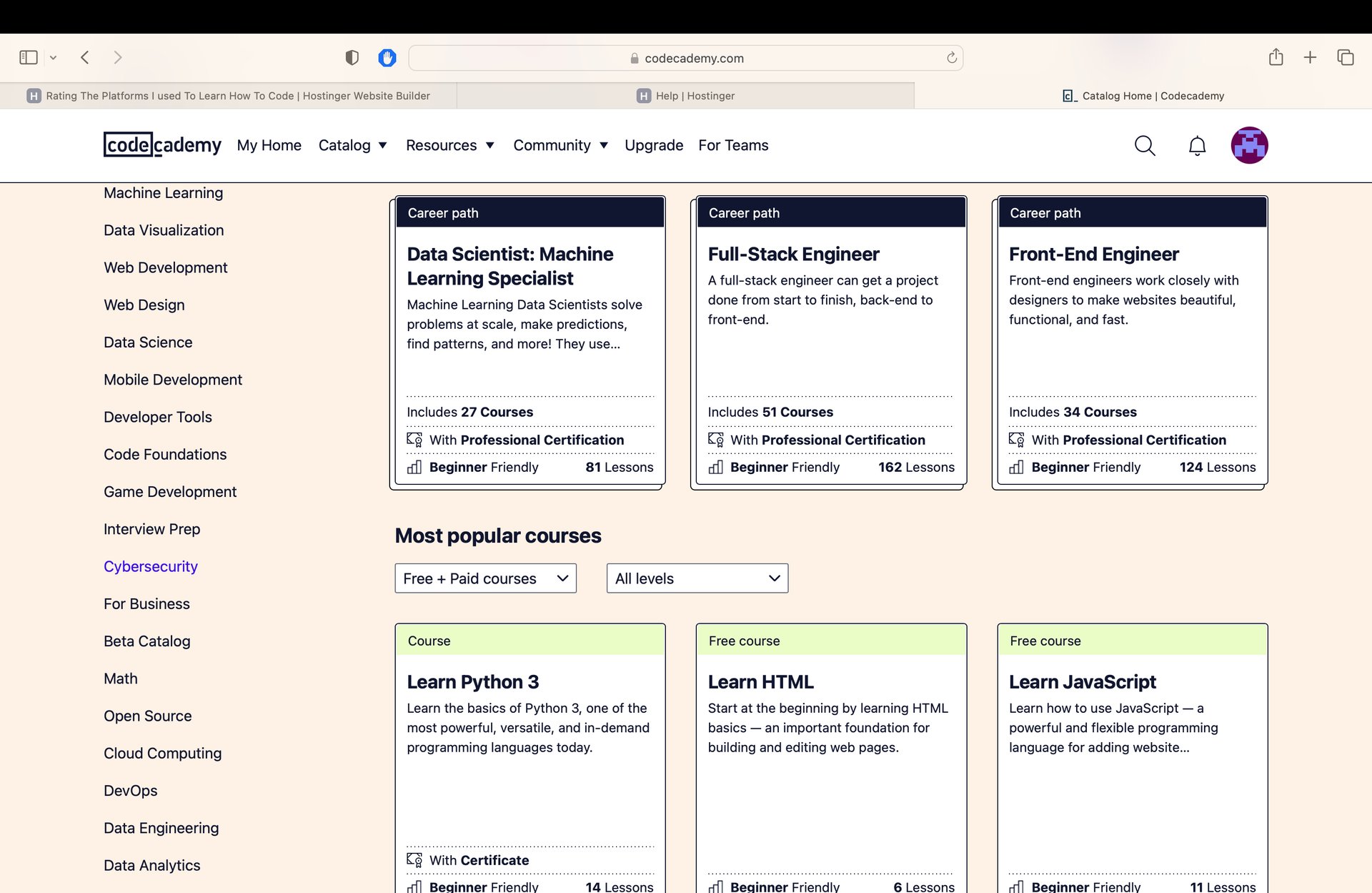Switch to the Help | Hostinger tab

pyautogui.click(x=685, y=96)
